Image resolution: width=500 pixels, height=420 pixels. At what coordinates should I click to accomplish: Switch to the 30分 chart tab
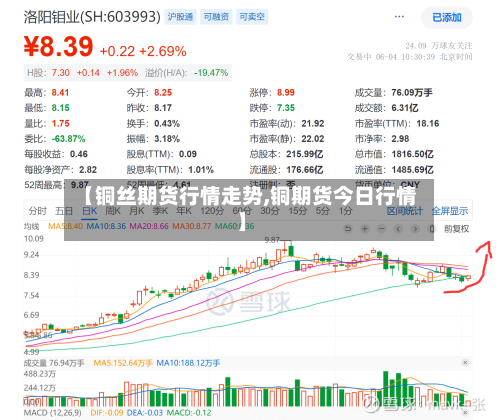(270, 211)
